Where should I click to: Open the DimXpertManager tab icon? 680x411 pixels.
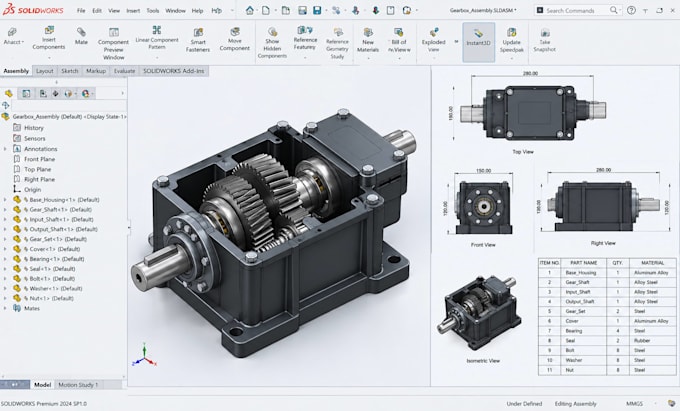coord(56,93)
